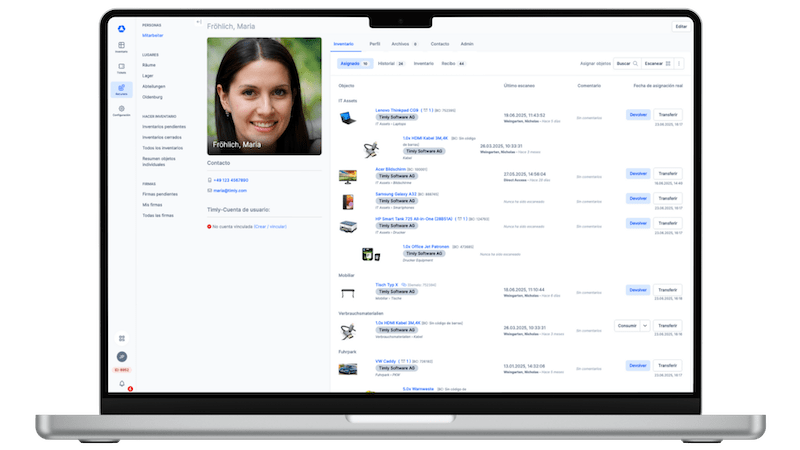Screen dimensions: 800x450
Task: Switch to the Admin tab
Action: pos(467,44)
